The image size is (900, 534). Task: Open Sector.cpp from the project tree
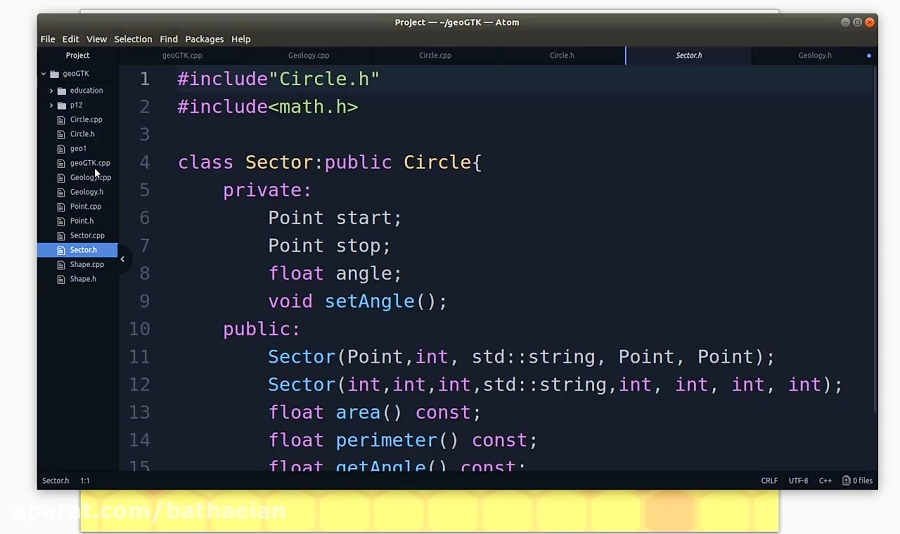pos(87,236)
